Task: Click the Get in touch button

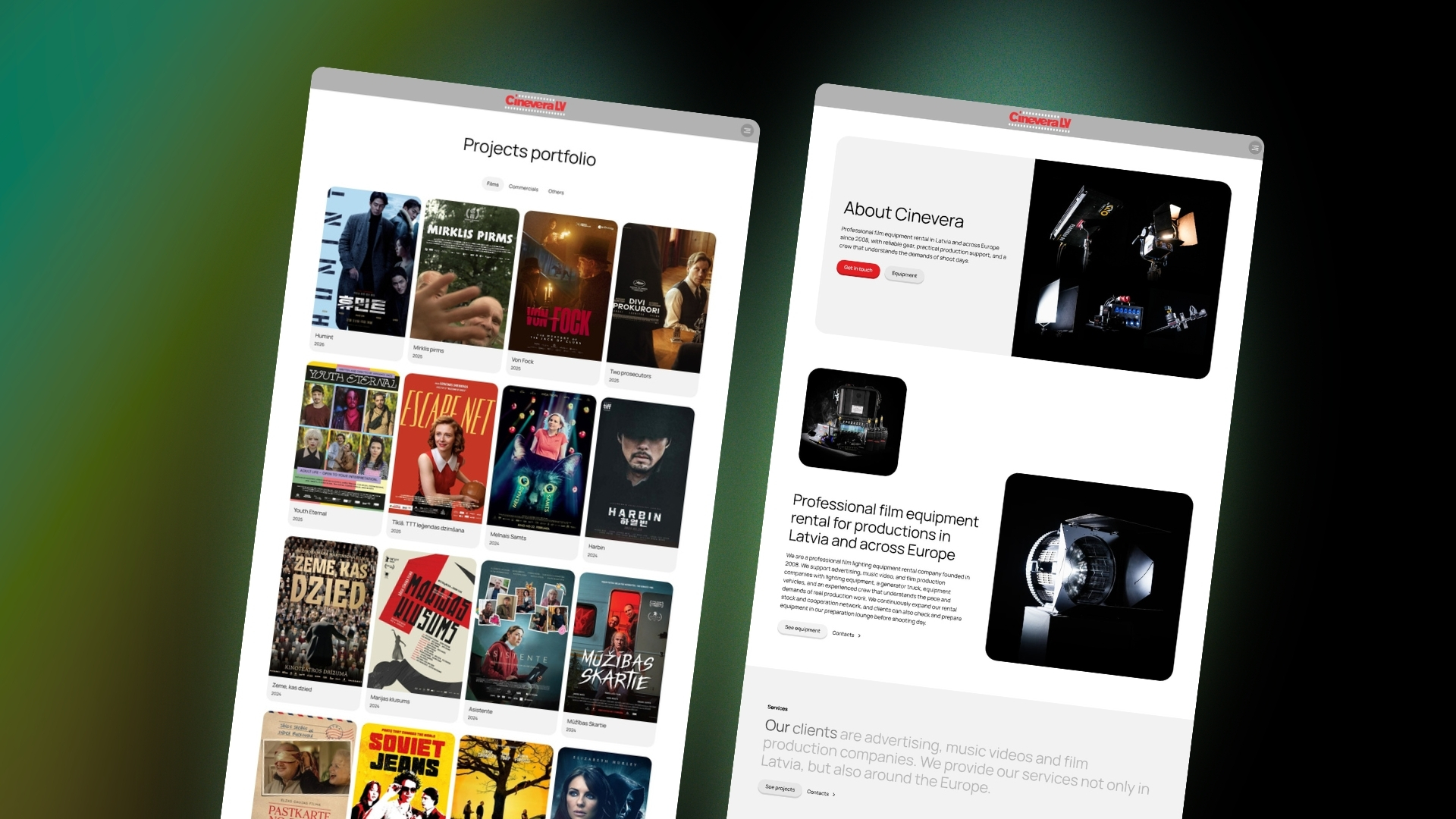Action: (x=858, y=268)
